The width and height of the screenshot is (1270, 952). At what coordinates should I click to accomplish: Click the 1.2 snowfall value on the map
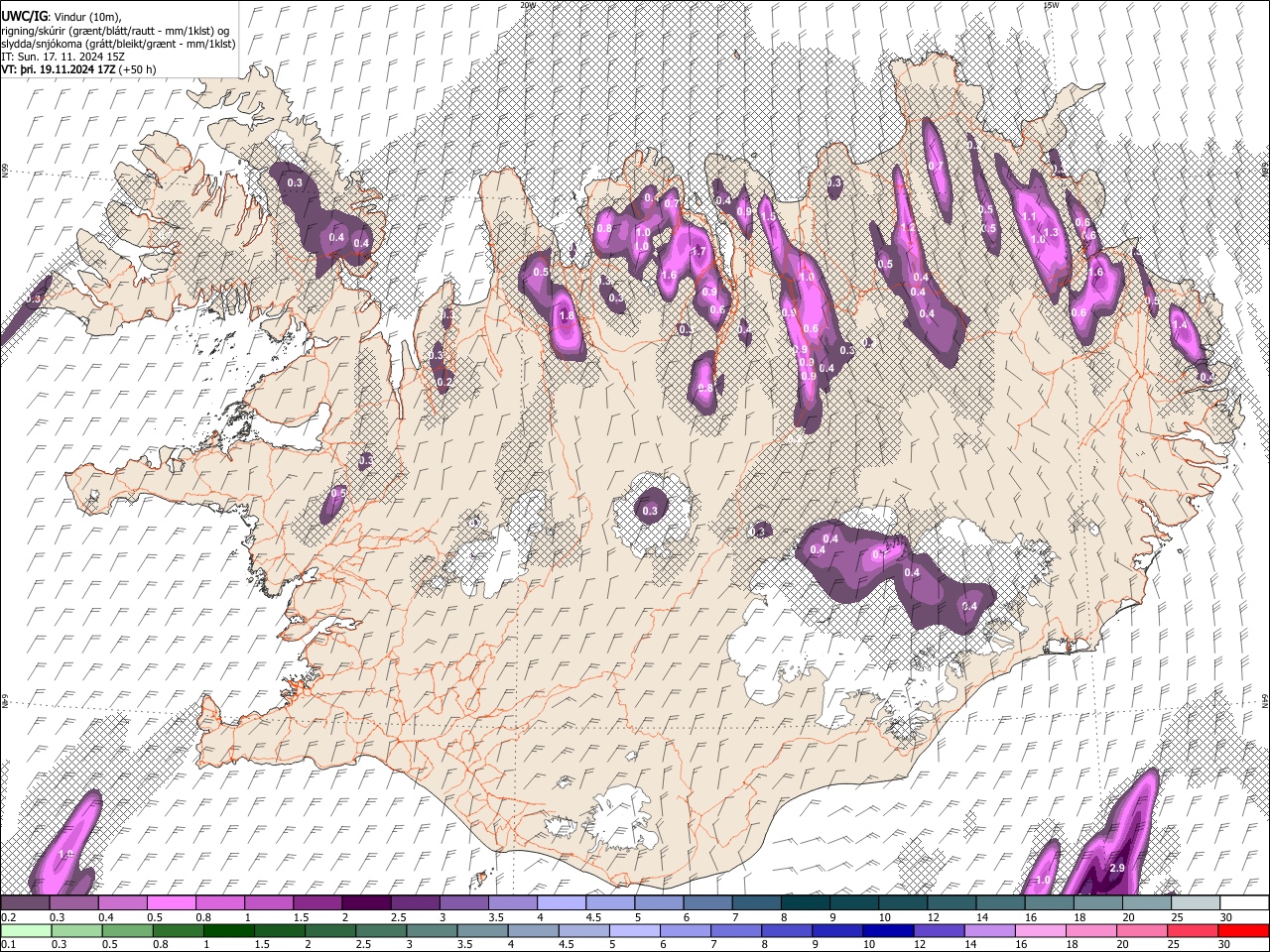[906, 228]
